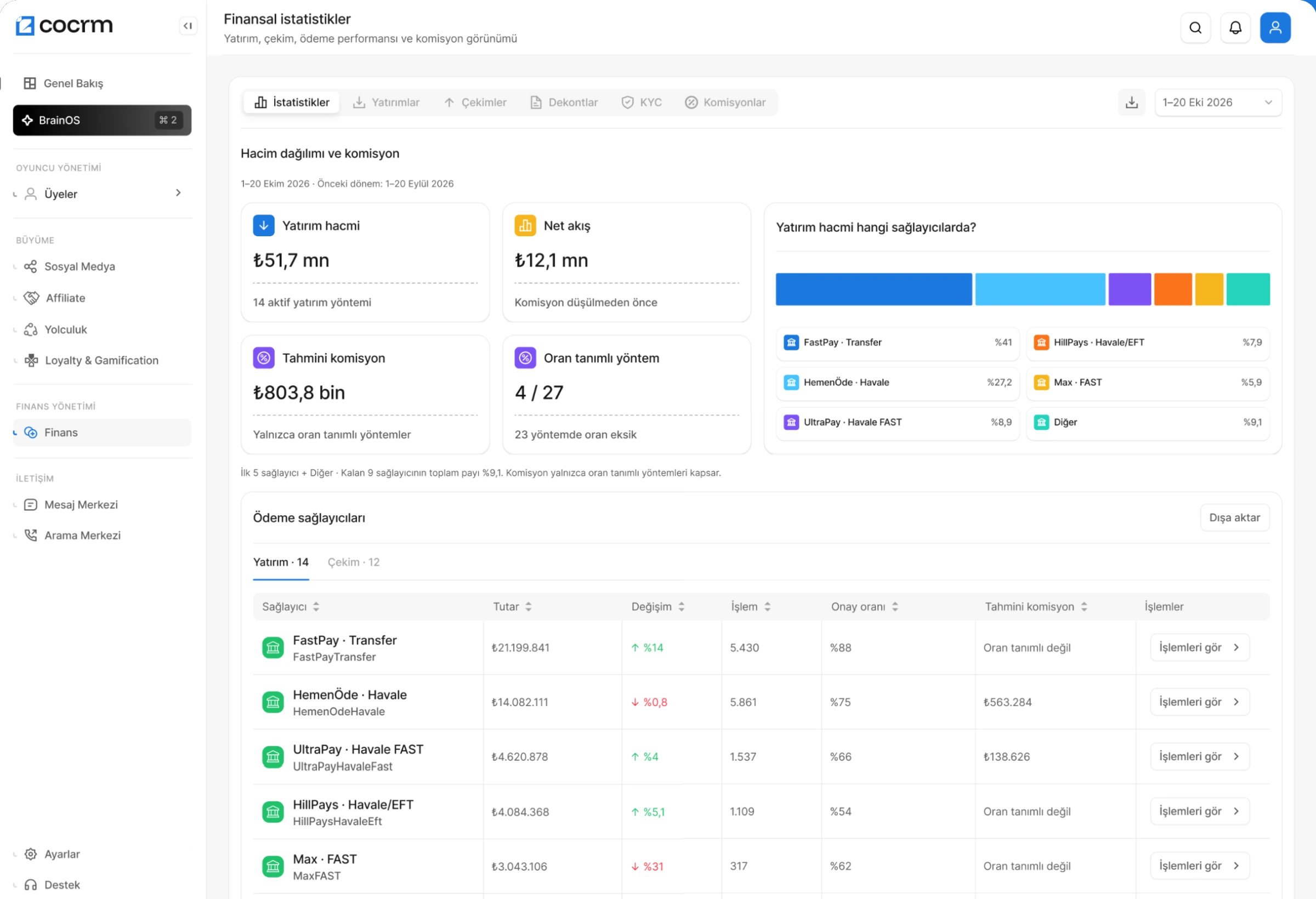Expand the Üyeler sidebar item
This screenshot has width=1316, height=899.
[x=102, y=194]
